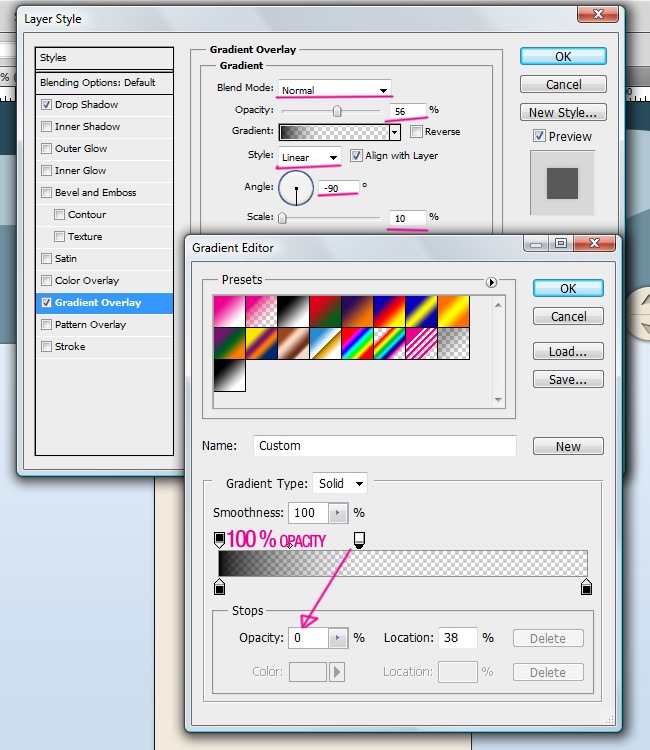Open the Style dropdown set to Linear
Image resolution: width=650 pixels, height=750 pixels.
tap(309, 157)
